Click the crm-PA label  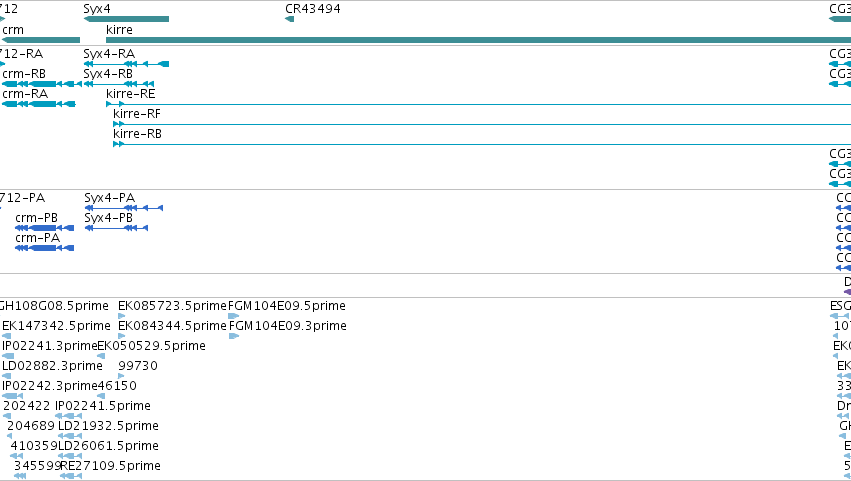coord(37,238)
